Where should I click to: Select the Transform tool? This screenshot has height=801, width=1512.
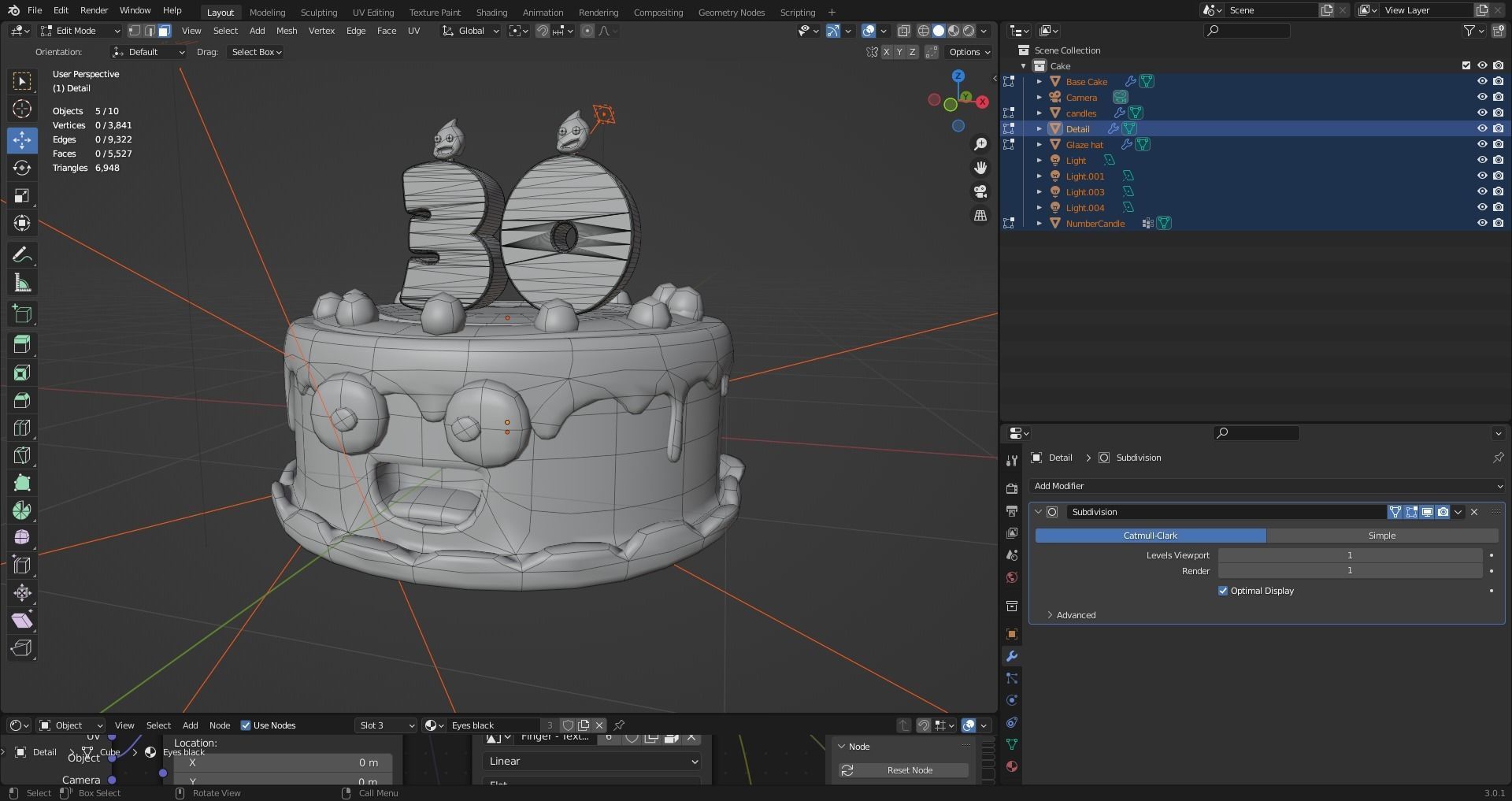click(x=22, y=223)
